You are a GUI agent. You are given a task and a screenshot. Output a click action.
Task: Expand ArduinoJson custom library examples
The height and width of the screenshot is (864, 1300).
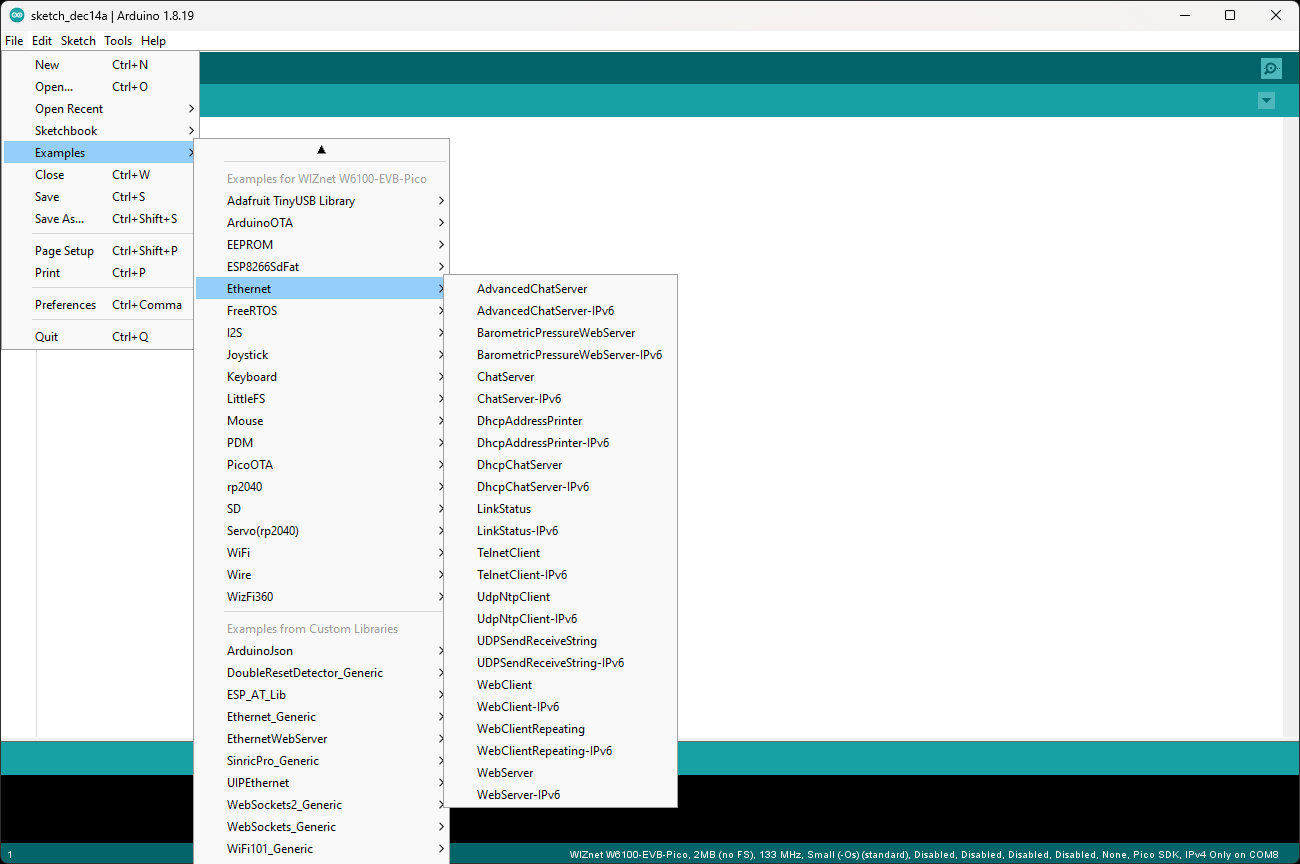(322, 651)
